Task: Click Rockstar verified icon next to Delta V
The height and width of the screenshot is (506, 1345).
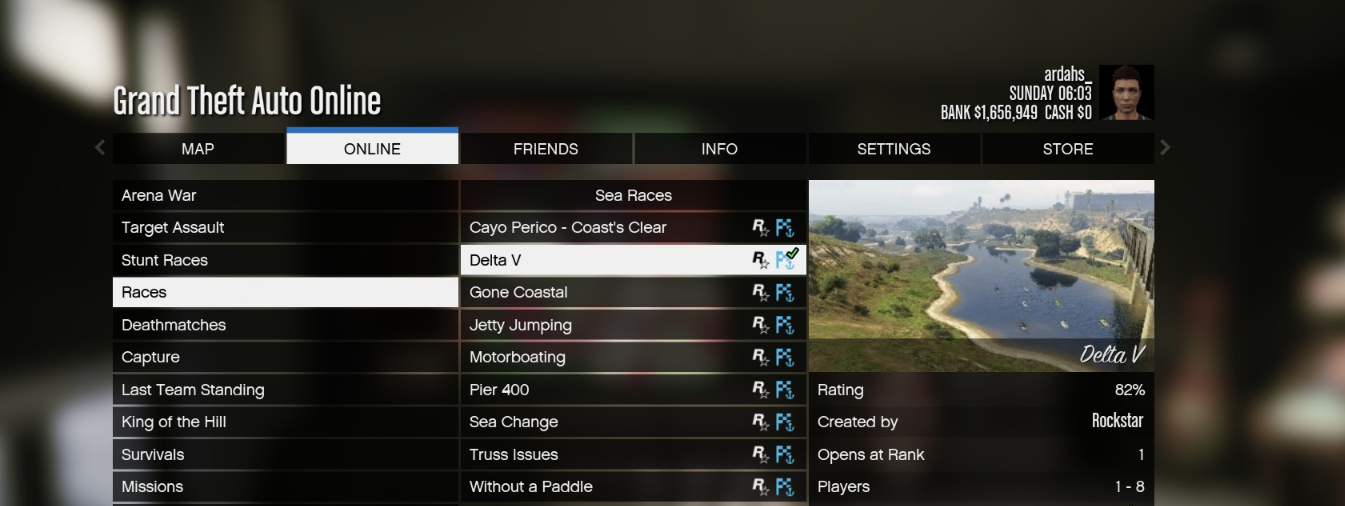Action: click(x=761, y=260)
